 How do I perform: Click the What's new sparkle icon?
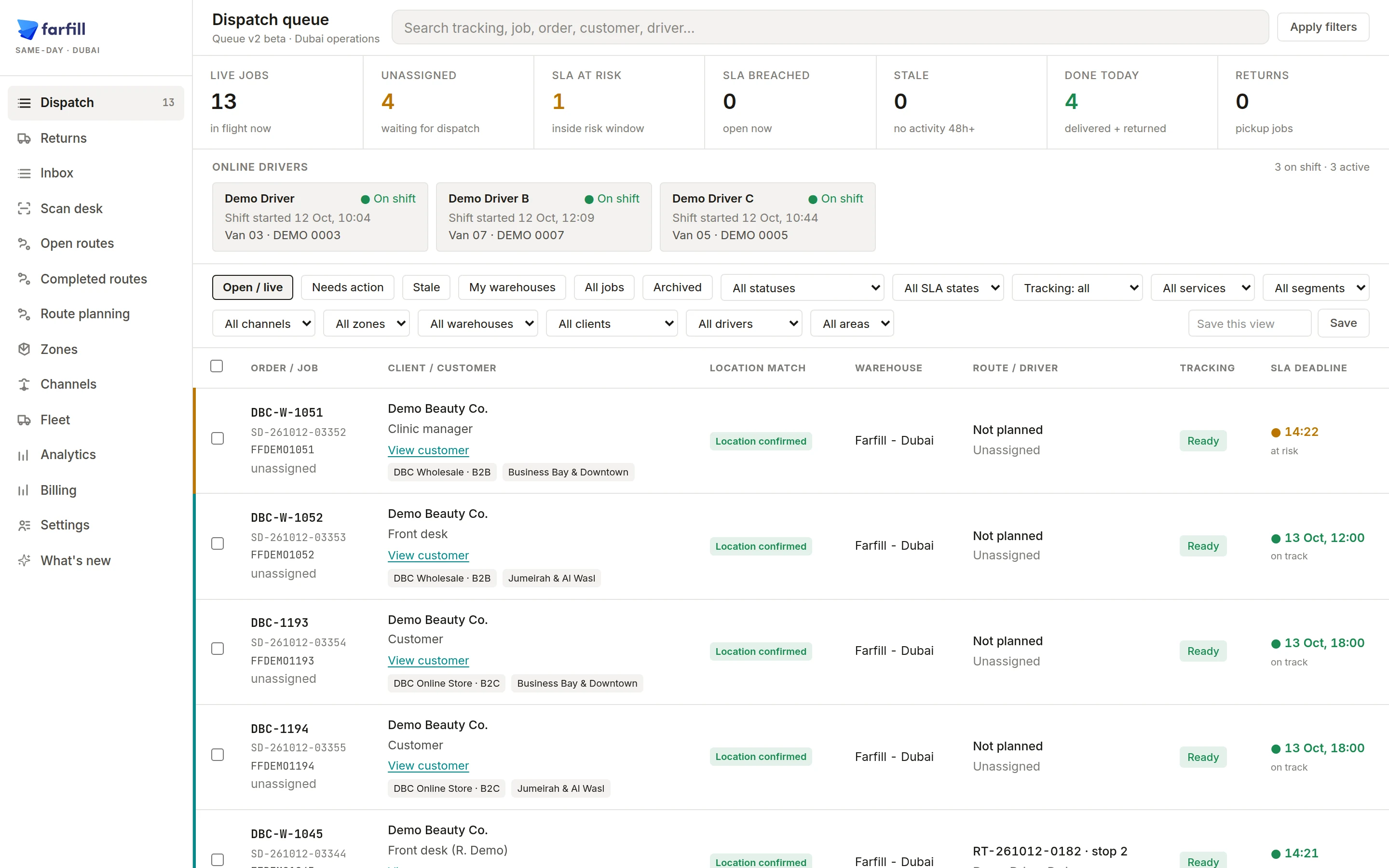click(24, 560)
